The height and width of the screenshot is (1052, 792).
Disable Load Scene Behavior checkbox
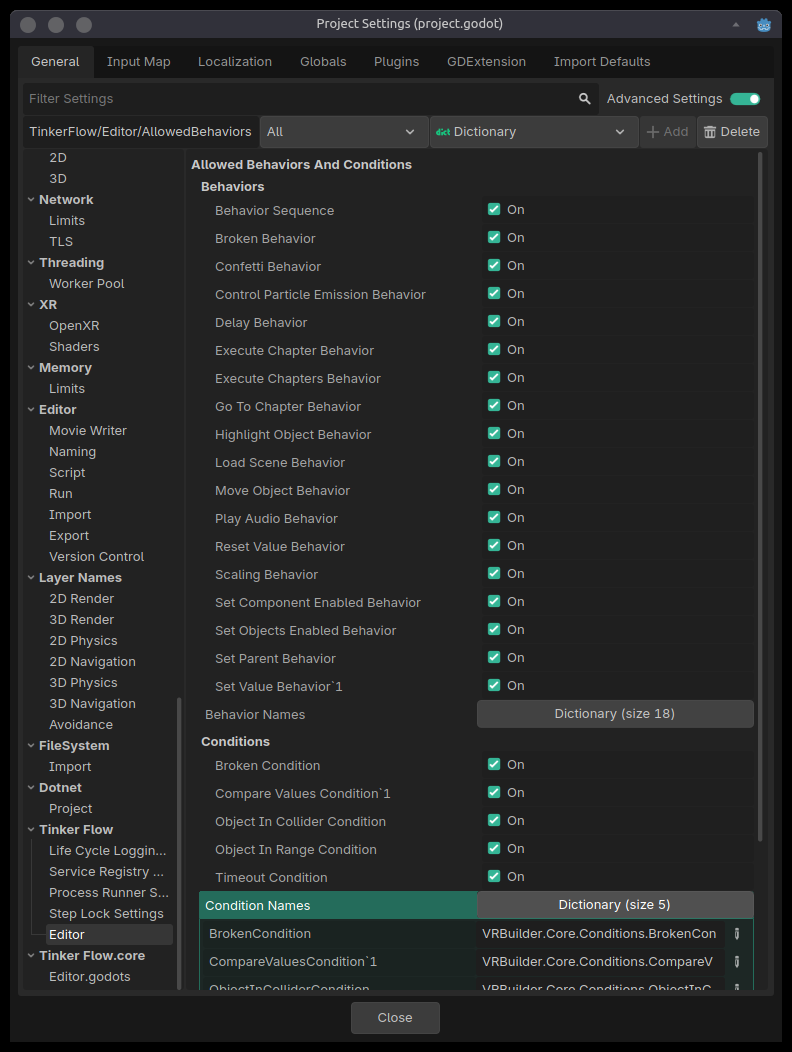click(494, 462)
